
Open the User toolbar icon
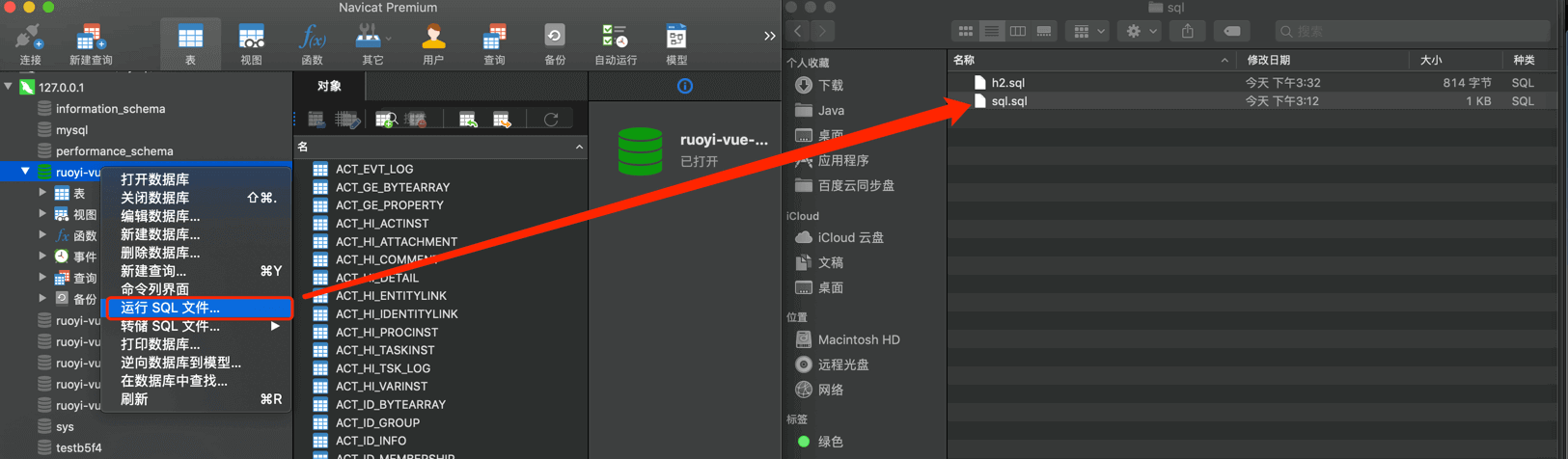(433, 43)
